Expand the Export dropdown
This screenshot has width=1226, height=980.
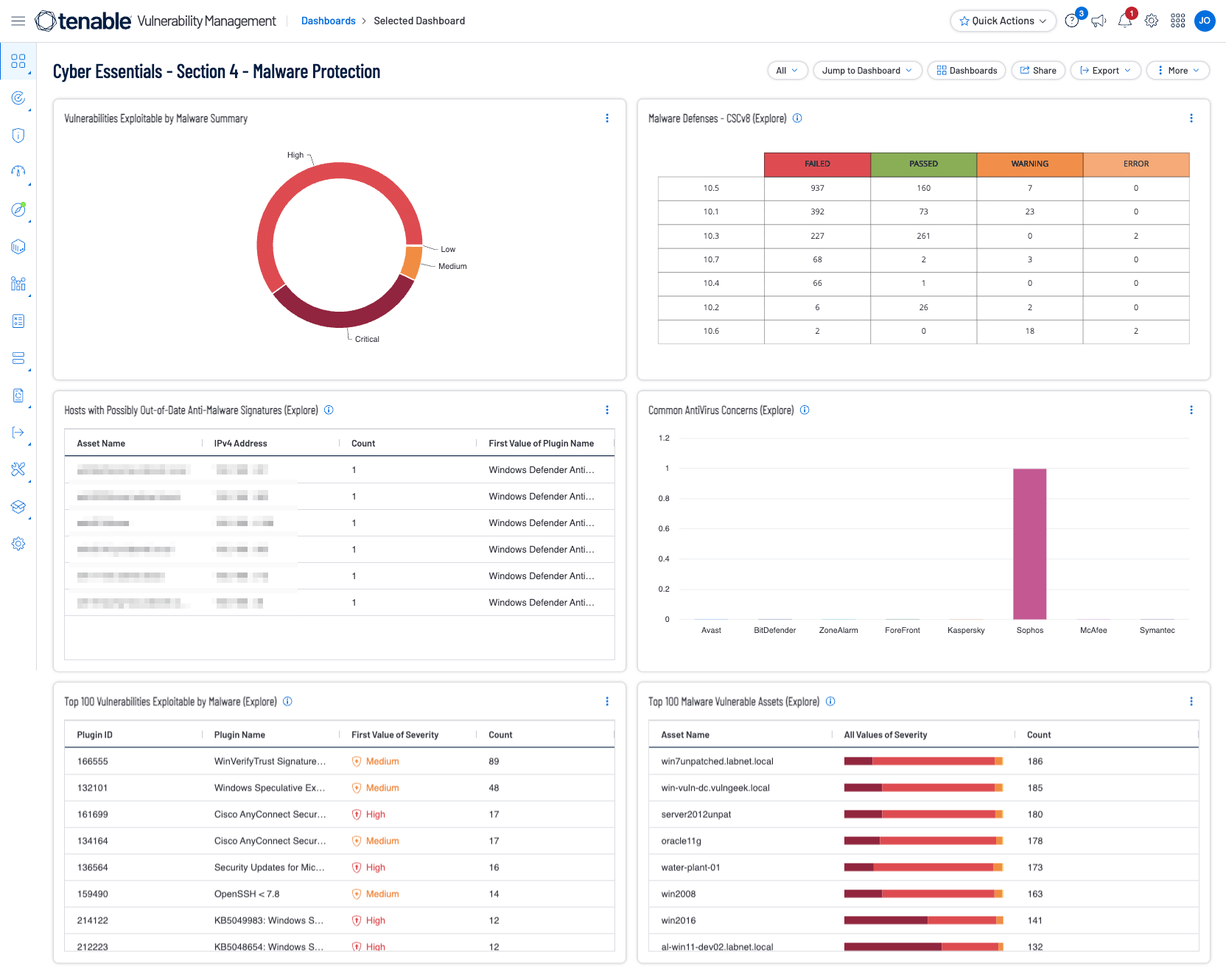click(x=1105, y=71)
